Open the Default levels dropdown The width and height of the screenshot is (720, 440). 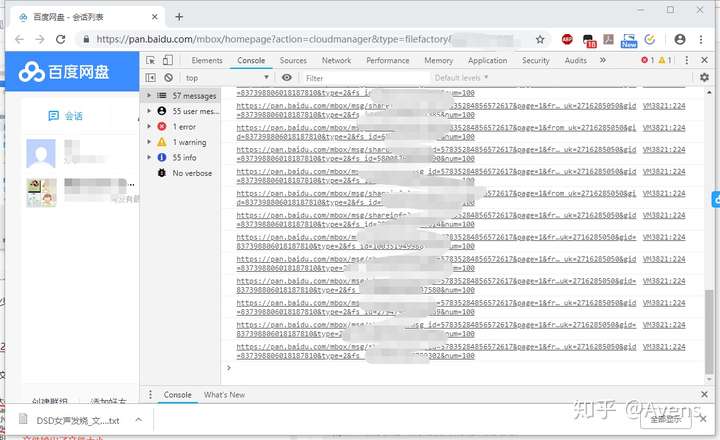point(461,78)
